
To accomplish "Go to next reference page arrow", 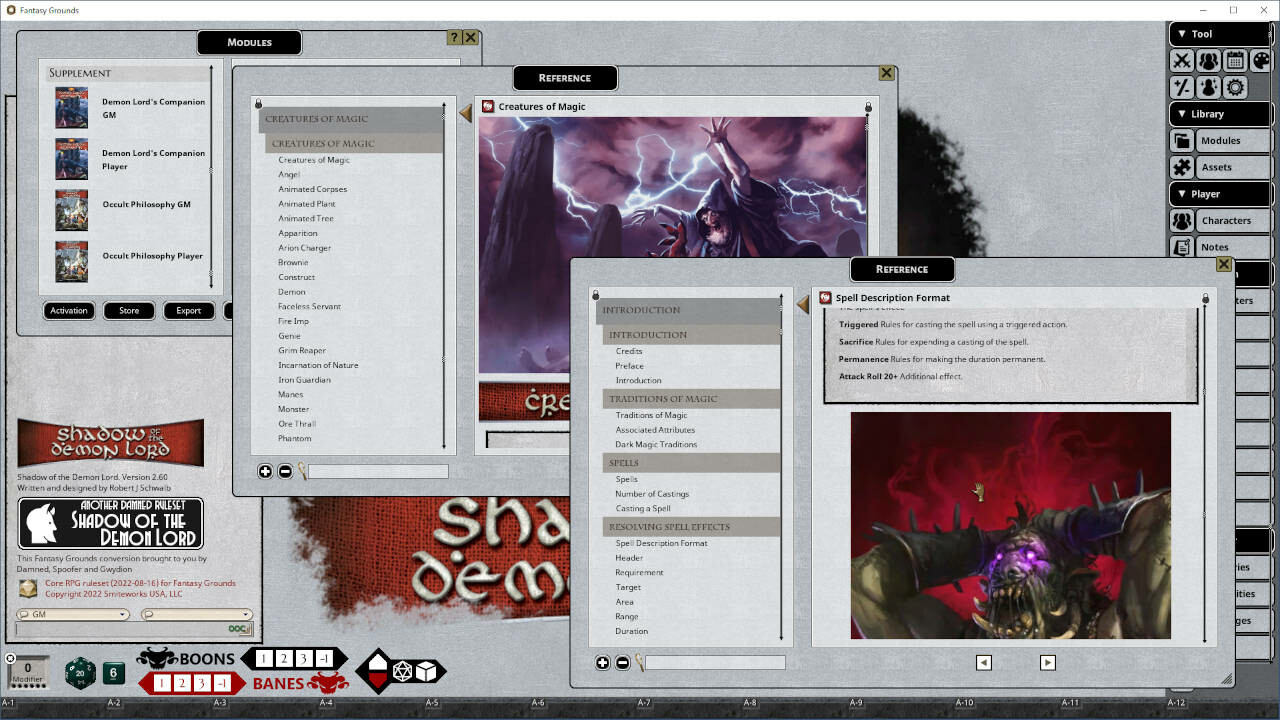I will (x=1047, y=662).
